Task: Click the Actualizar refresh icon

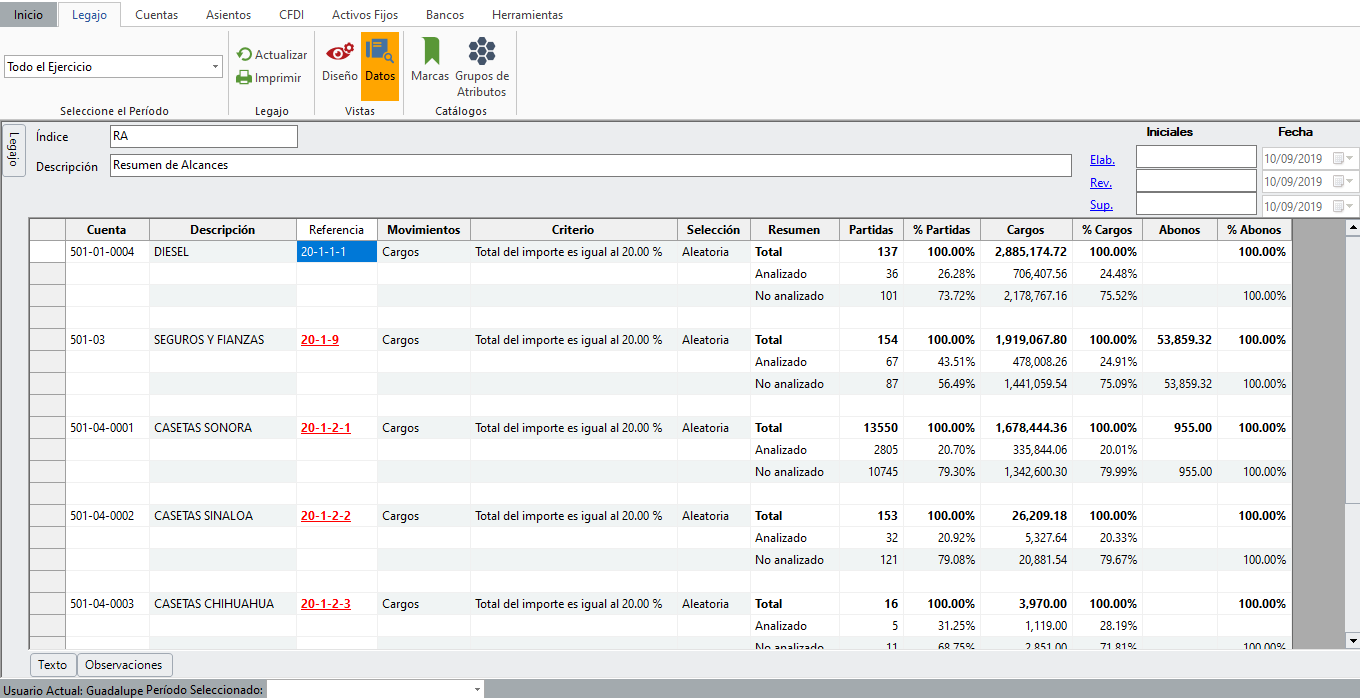Action: point(244,55)
